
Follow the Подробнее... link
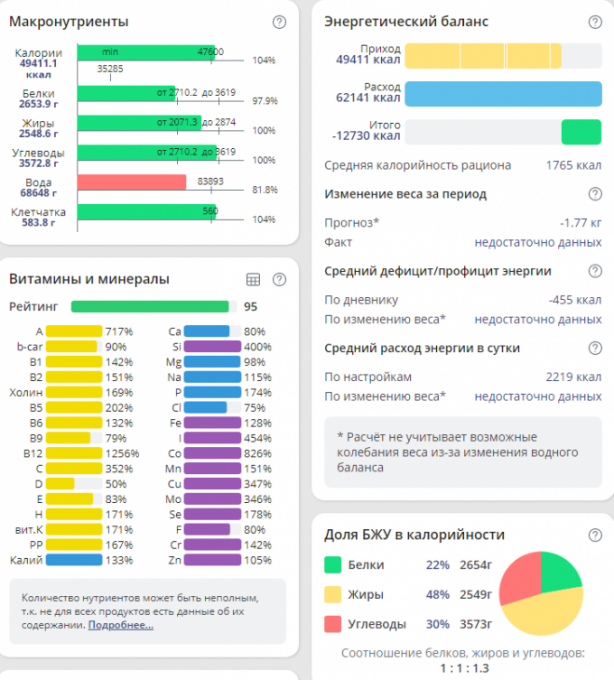click(x=120, y=625)
